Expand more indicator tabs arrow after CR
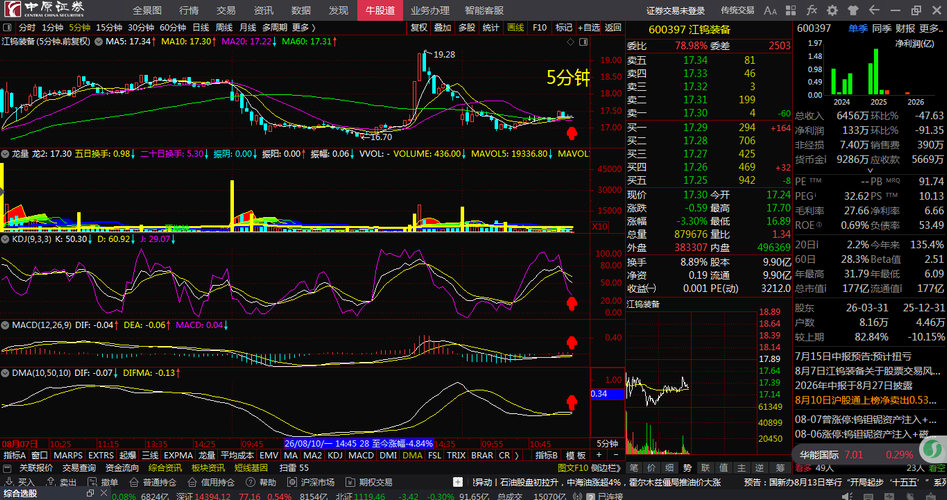Viewport: 947px width, 500px height. tap(517, 455)
